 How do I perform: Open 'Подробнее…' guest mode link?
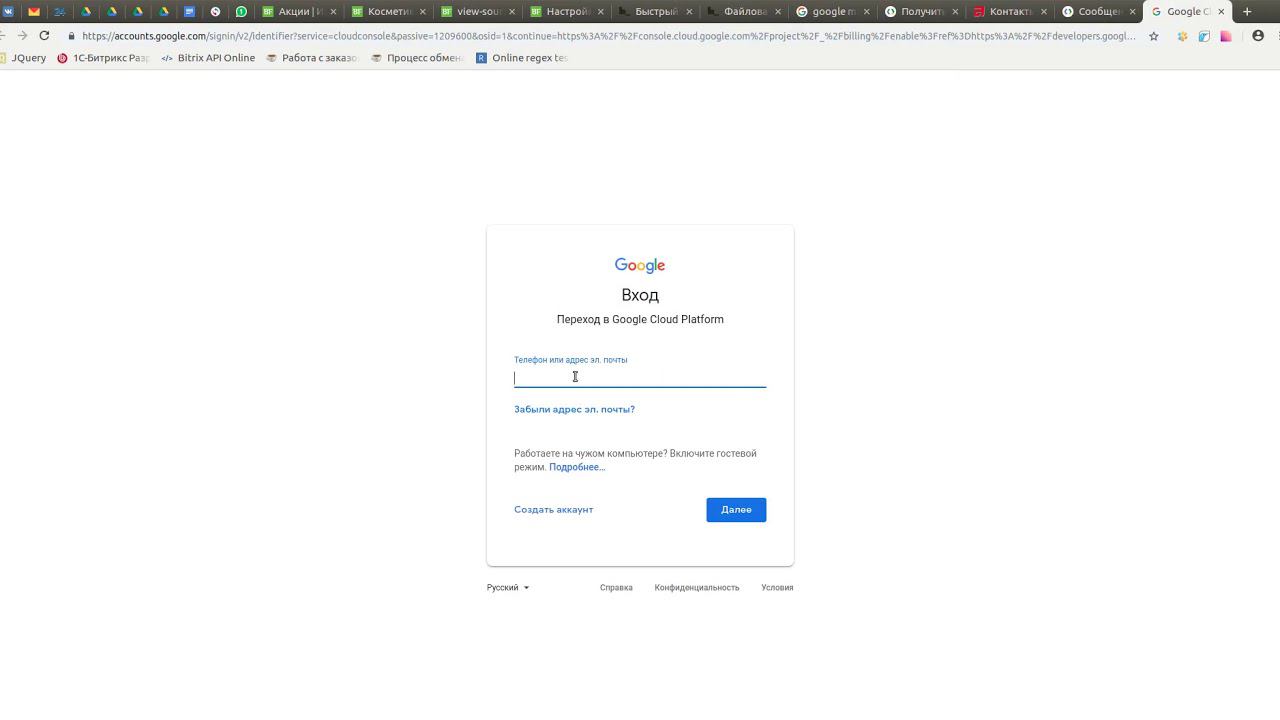[x=577, y=467]
